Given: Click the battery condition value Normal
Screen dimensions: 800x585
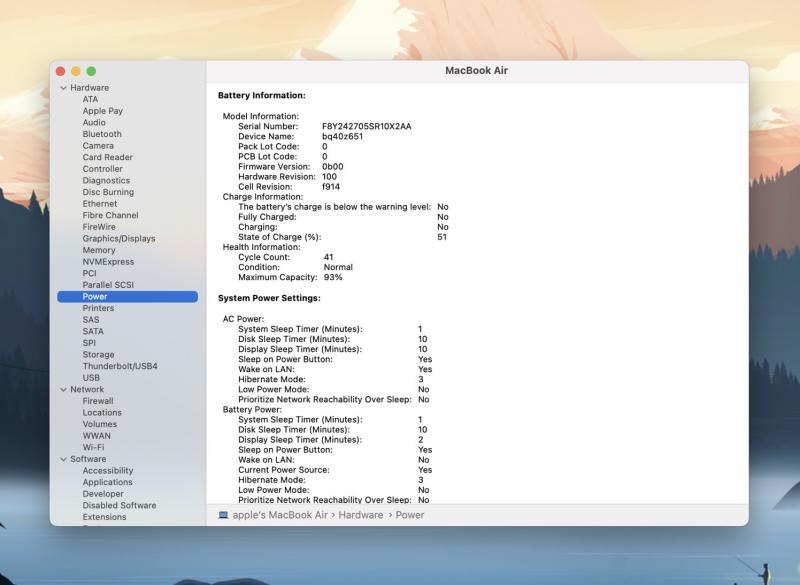Looking at the screenshot, I should pyautogui.click(x=338, y=267).
